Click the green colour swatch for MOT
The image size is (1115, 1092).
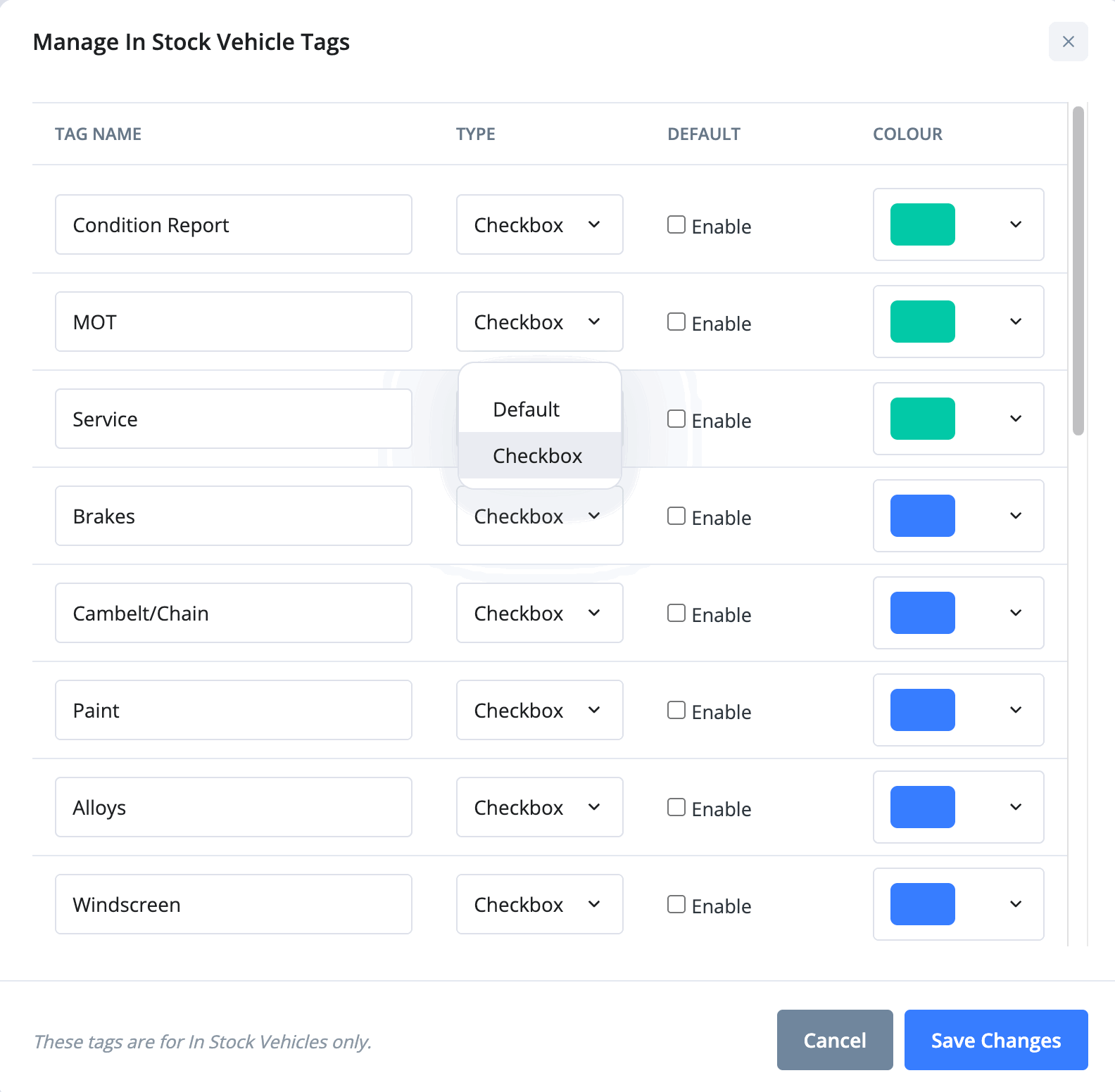point(922,322)
